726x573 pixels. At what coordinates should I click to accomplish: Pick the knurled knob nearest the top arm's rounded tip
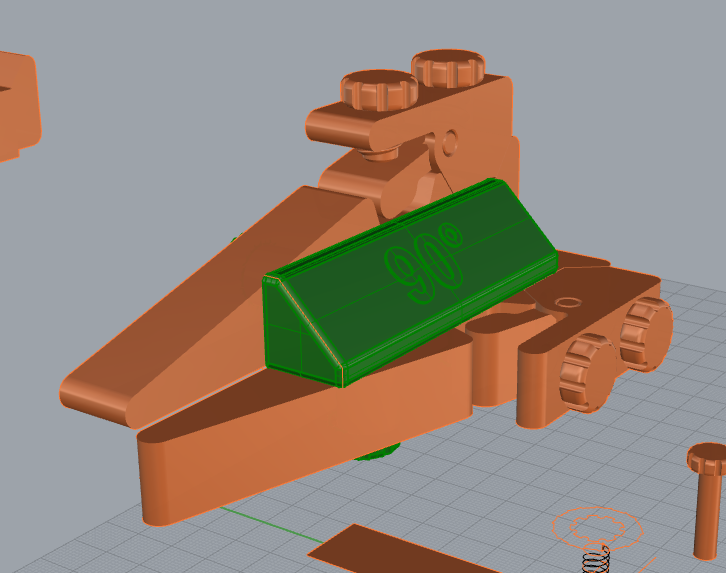(380, 90)
